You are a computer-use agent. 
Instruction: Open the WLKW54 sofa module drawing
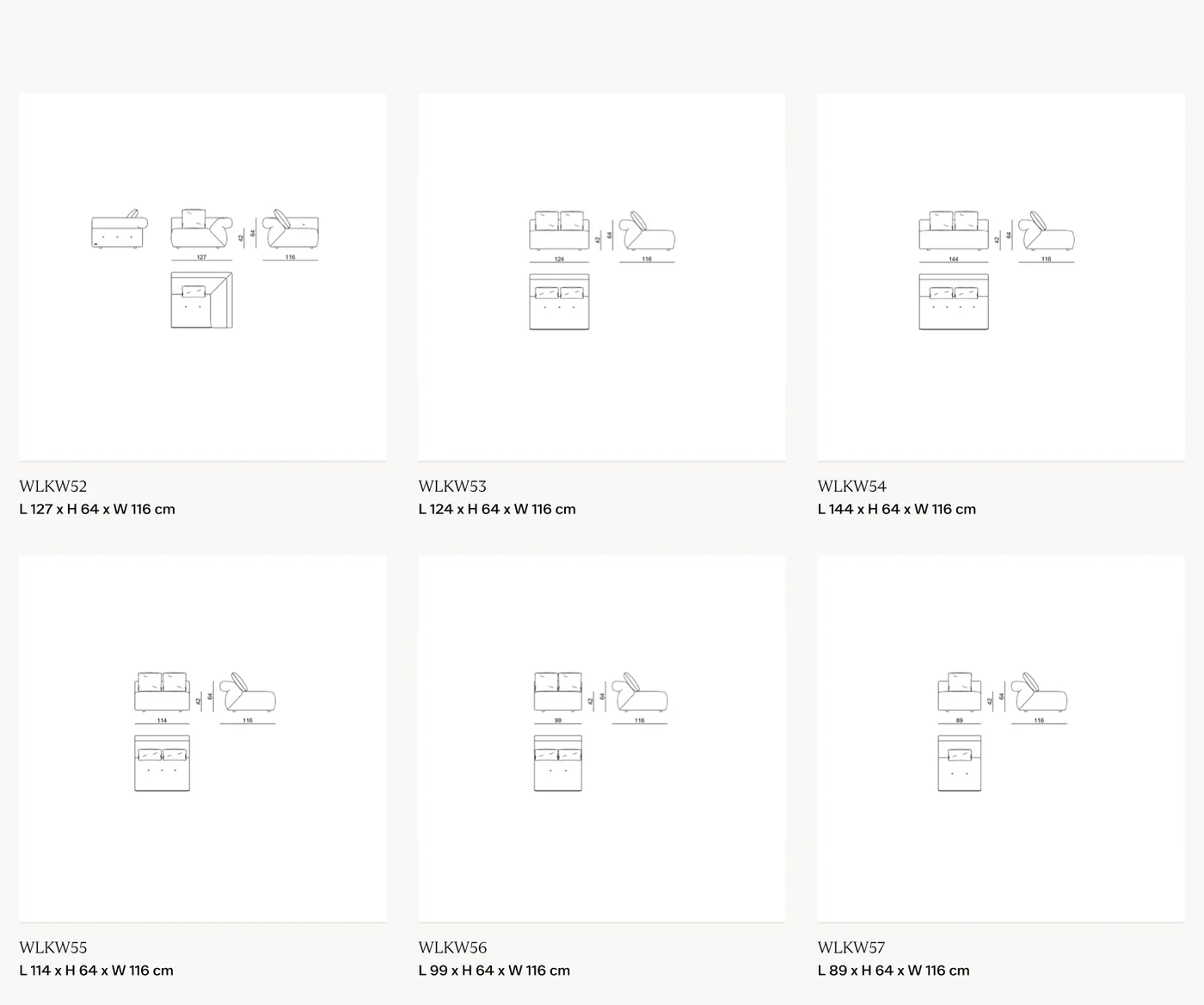tap(1001, 277)
